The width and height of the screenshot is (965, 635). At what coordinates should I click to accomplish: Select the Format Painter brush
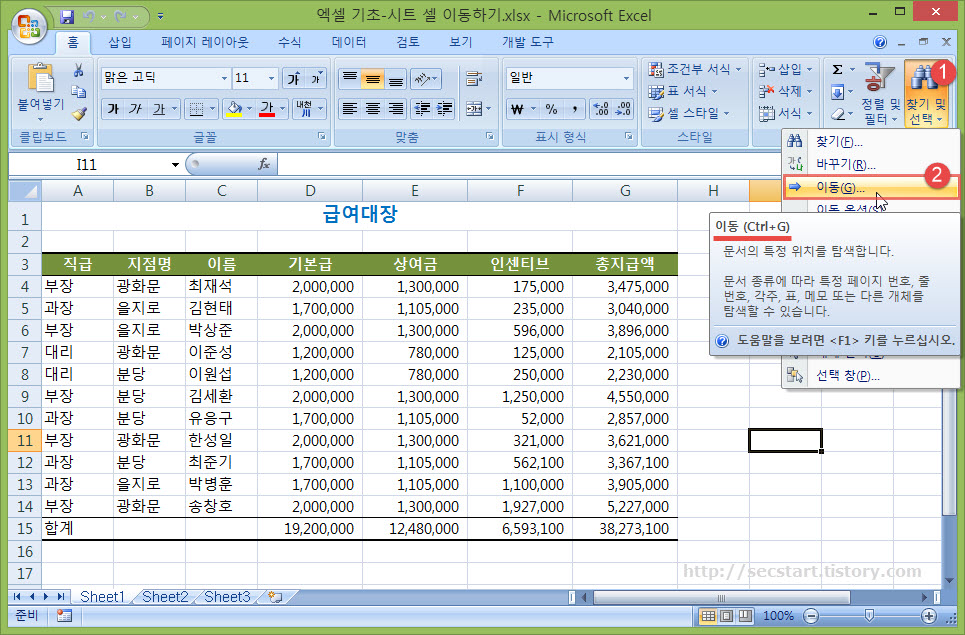pyautogui.click(x=79, y=114)
